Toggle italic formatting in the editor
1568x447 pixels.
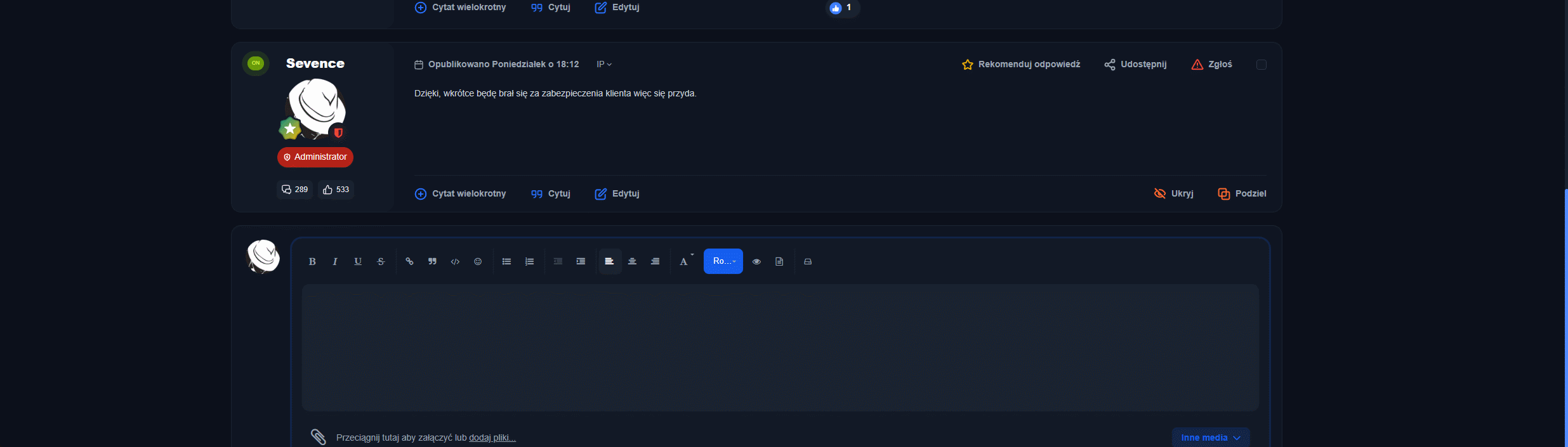[335, 261]
